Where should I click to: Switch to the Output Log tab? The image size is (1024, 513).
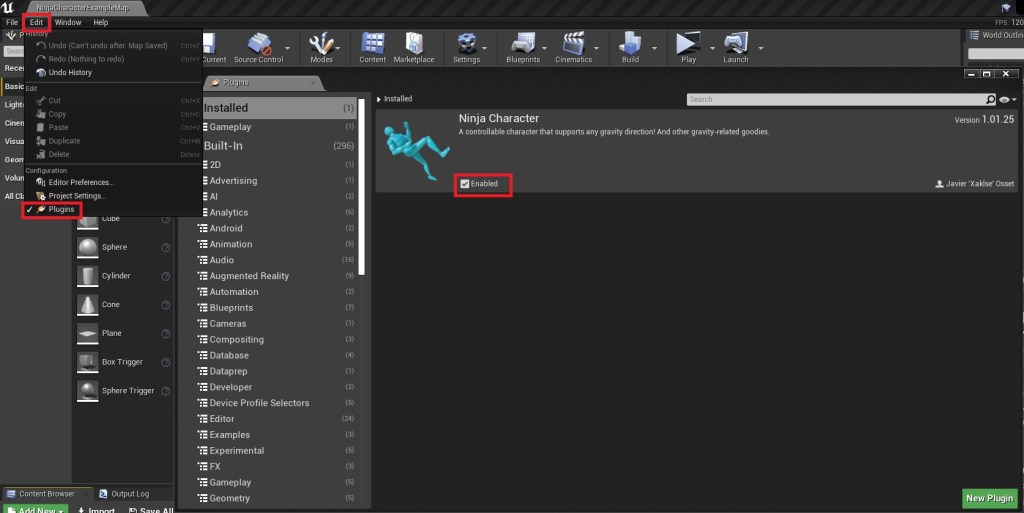point(129,493)
